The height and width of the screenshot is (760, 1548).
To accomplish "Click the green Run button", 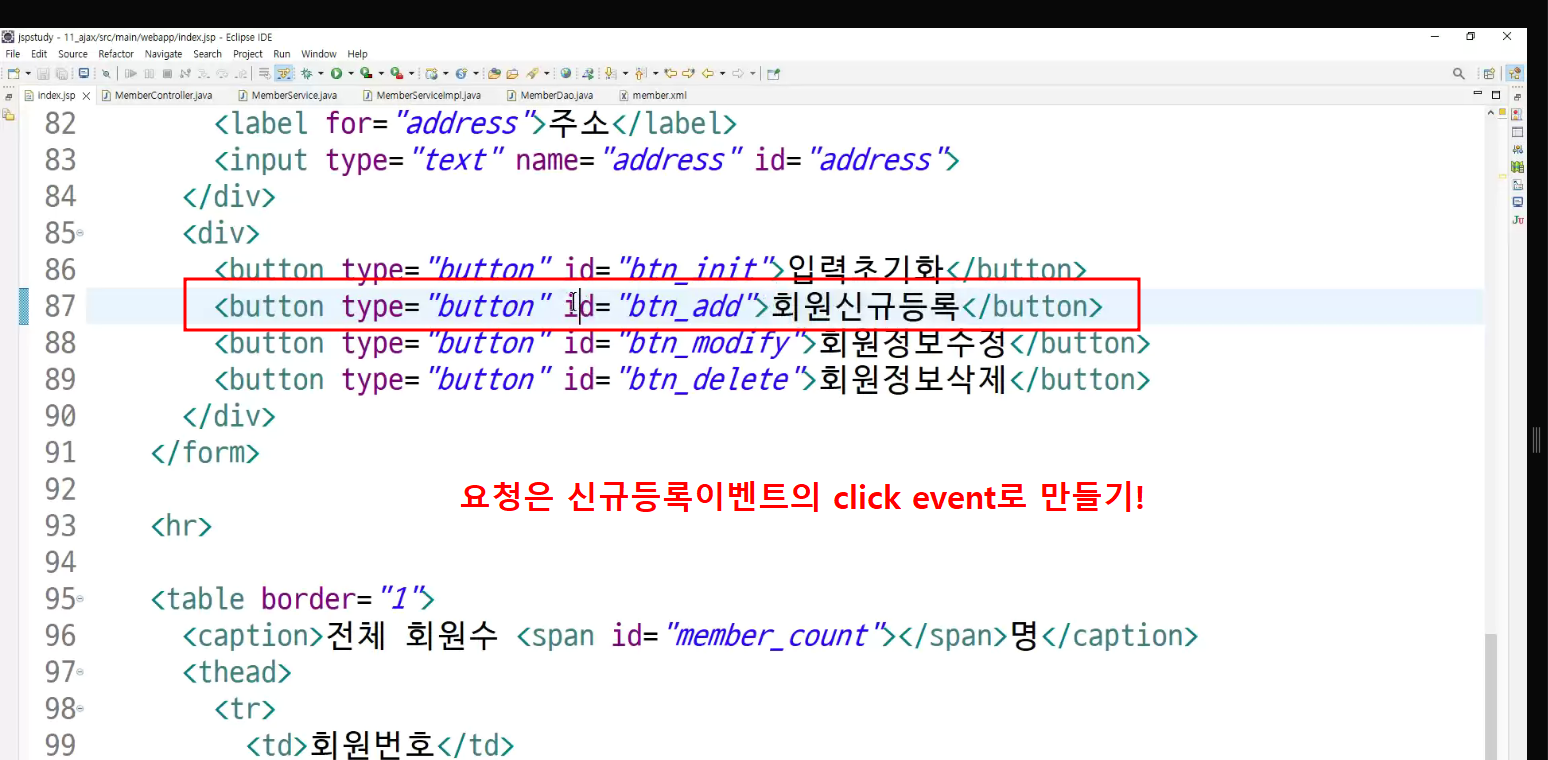I will [336, 73].
